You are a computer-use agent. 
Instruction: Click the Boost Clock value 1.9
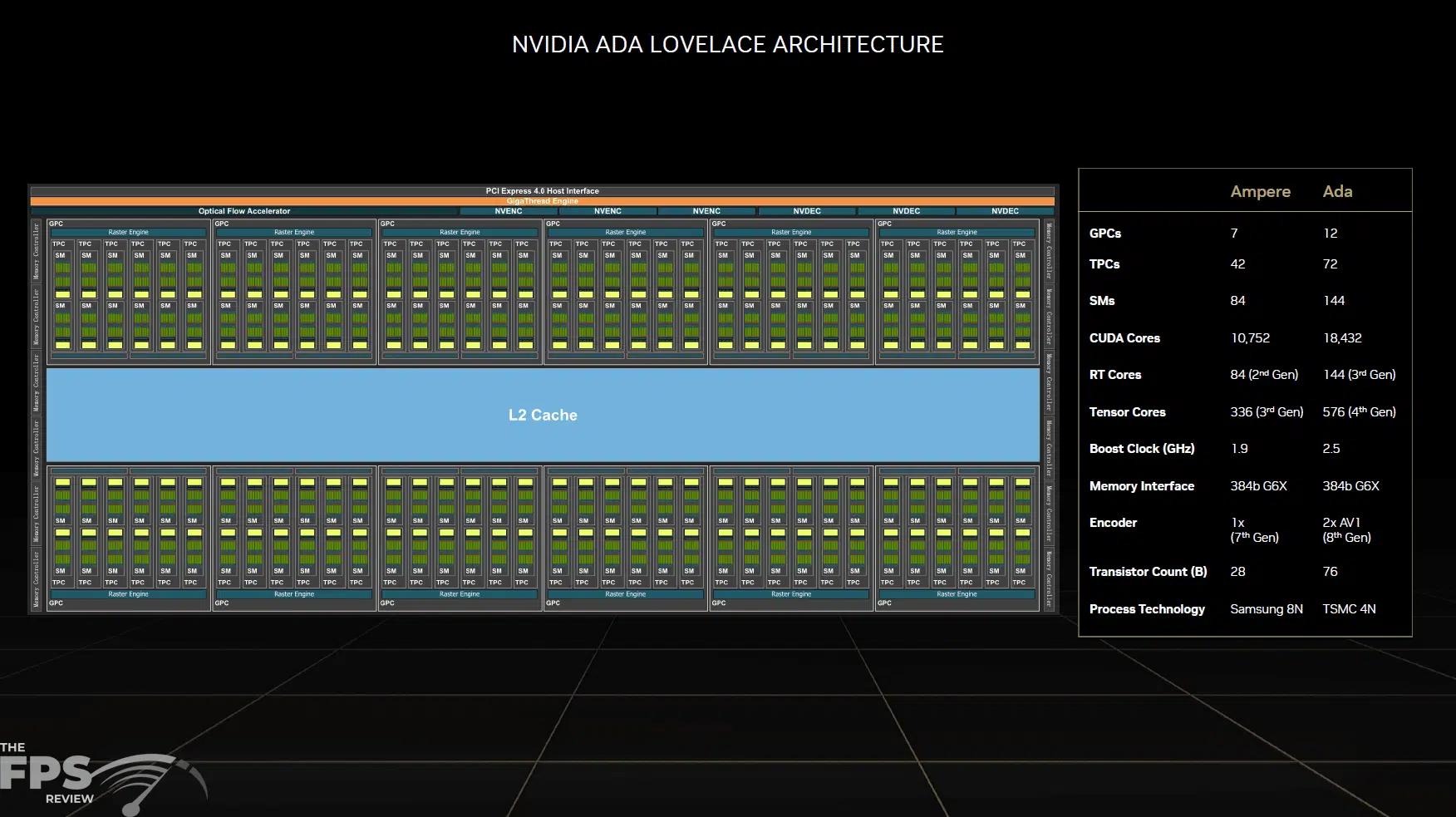pyautogui.click(x=1239, y=449)
